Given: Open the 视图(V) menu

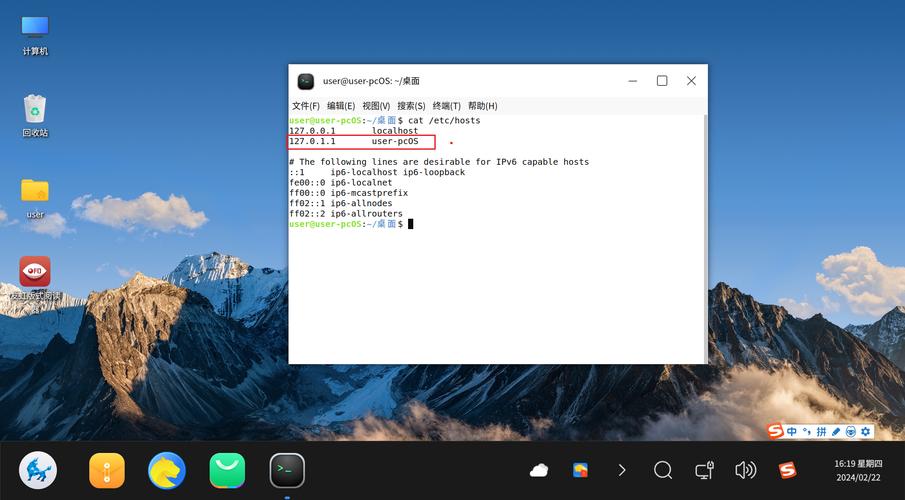Looking at the screenshot, I should pyautogui.click(x=376, y=106).
